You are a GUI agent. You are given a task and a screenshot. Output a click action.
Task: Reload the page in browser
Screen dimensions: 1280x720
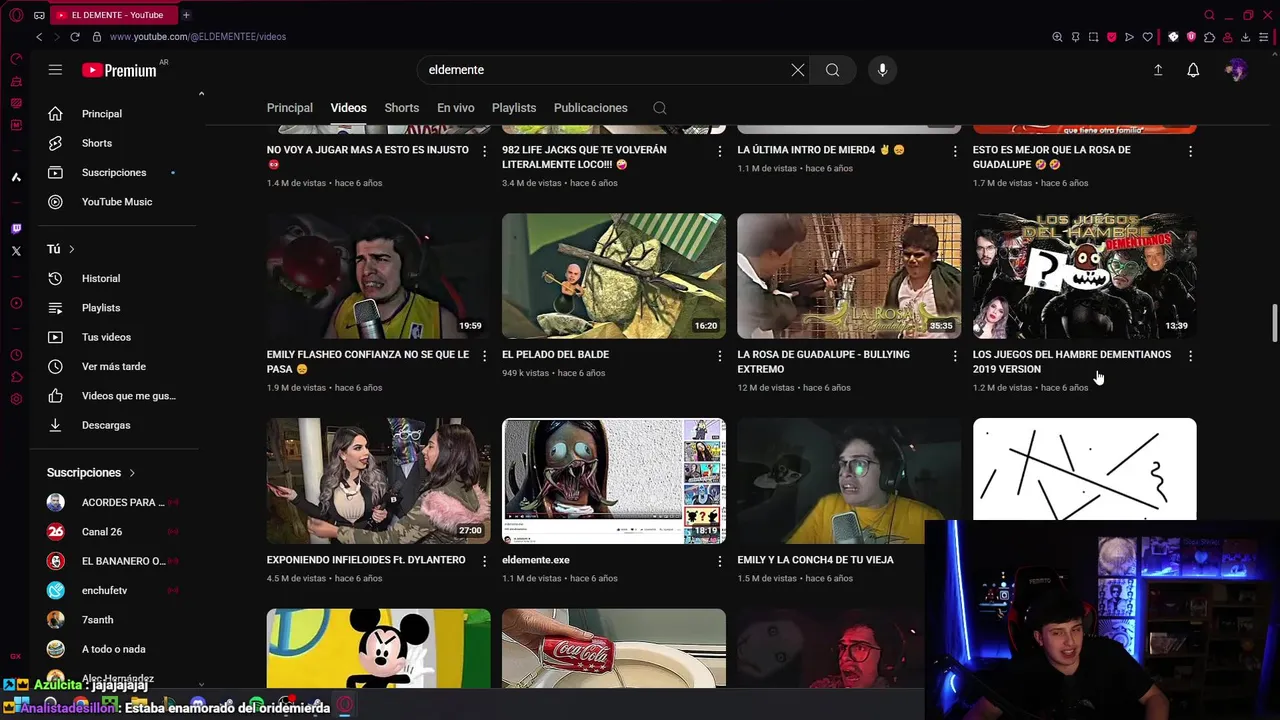pyautogui.click(x=74, y=37)
